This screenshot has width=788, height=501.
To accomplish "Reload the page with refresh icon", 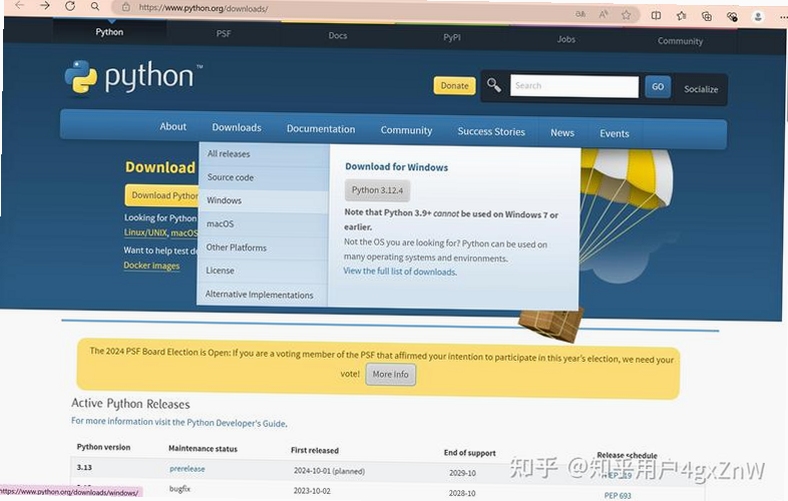I will click(70, 6).
